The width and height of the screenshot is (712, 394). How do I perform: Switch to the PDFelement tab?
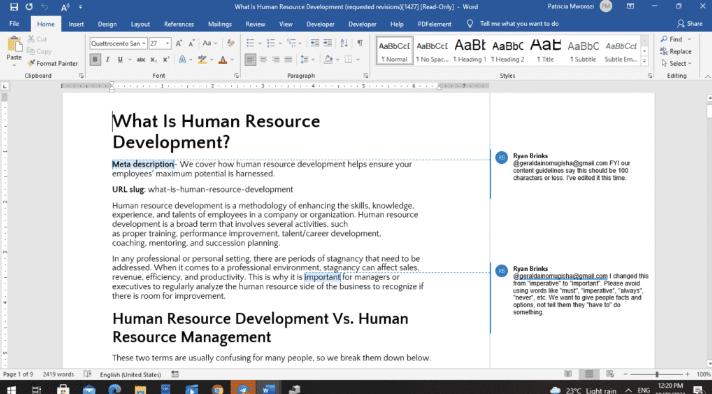click(x=435, y=25)
